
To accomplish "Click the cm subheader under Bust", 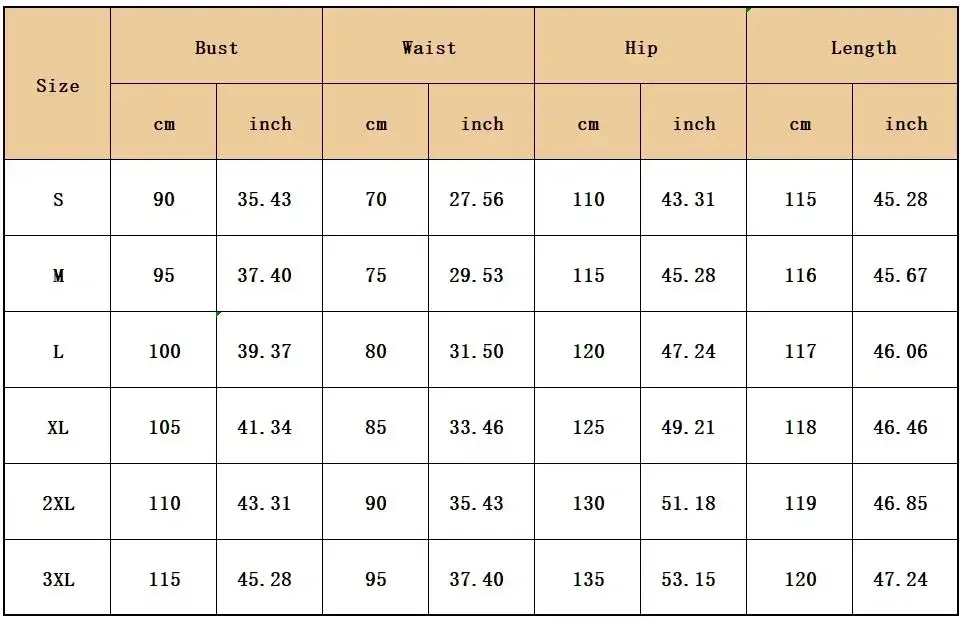I will click(163, 122).
